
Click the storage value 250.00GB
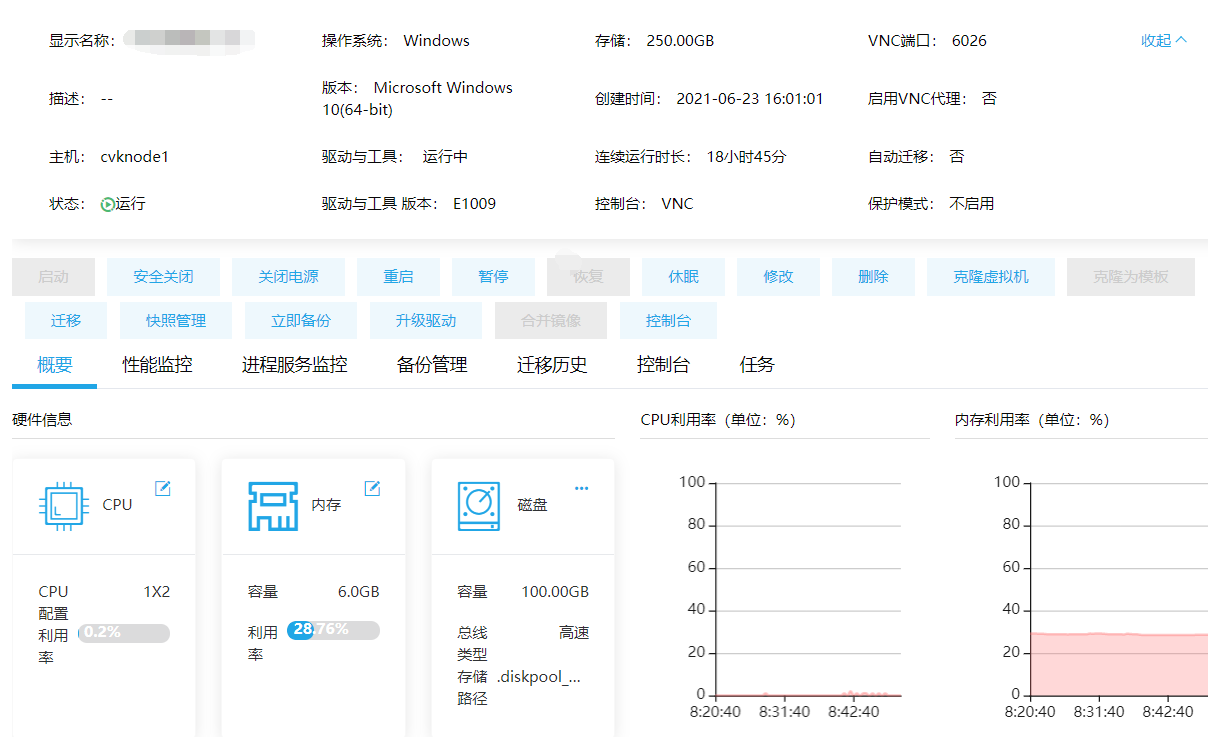[x=680, y=41]
